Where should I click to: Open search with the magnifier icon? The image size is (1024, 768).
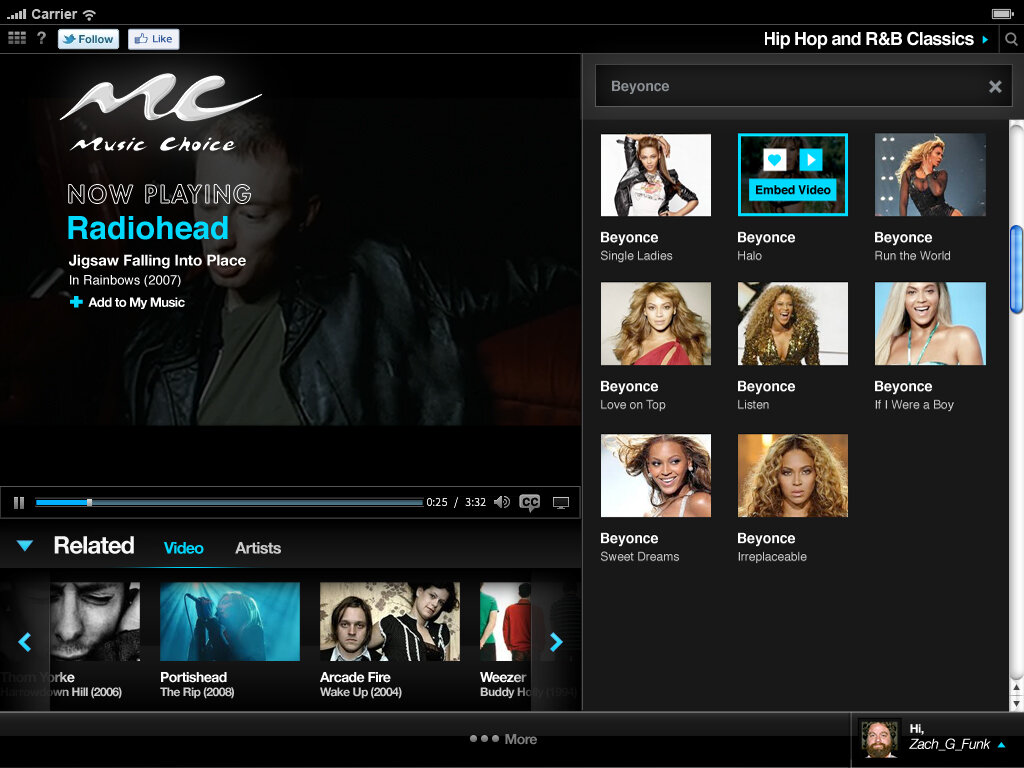coord(1011,39)
